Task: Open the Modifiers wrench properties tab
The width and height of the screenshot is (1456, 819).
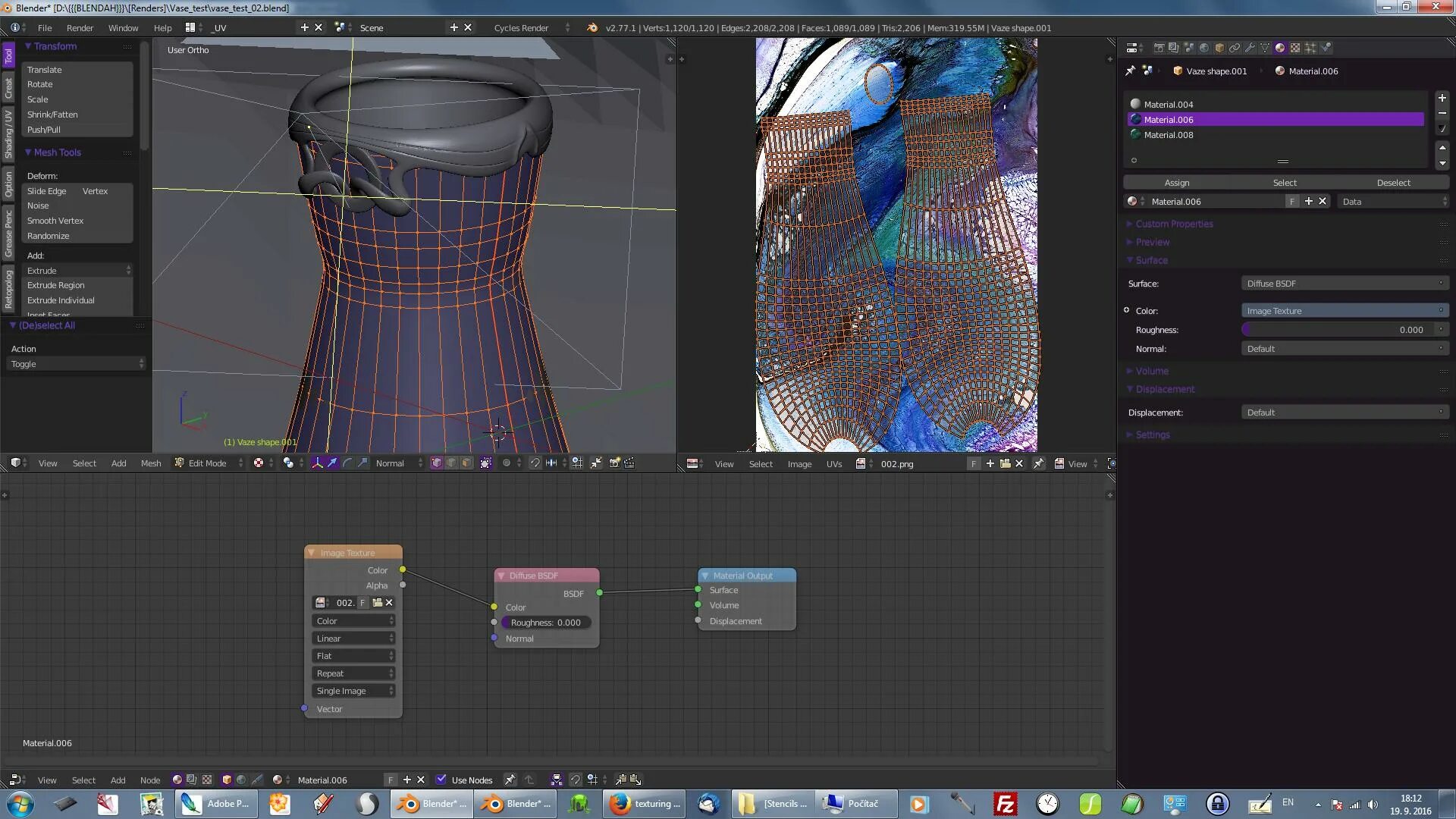Action: click(1250, 48)
